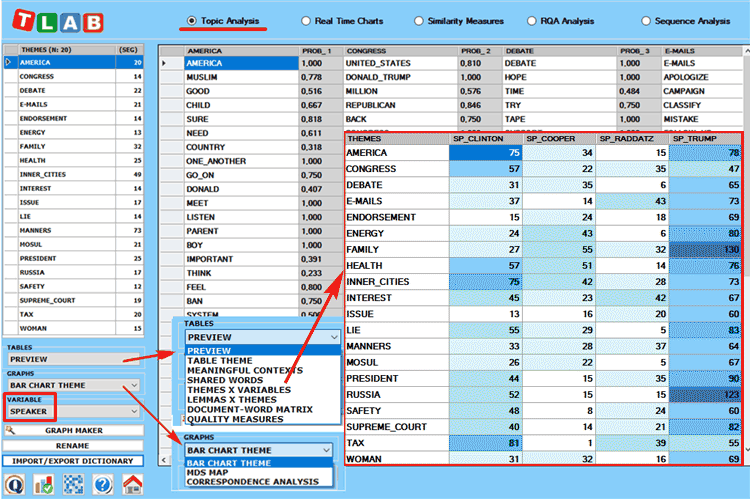Click the FAMILY value 130 under SP_TRUMP
Viewport: 750px width, 499px height.
coord(706,249)
